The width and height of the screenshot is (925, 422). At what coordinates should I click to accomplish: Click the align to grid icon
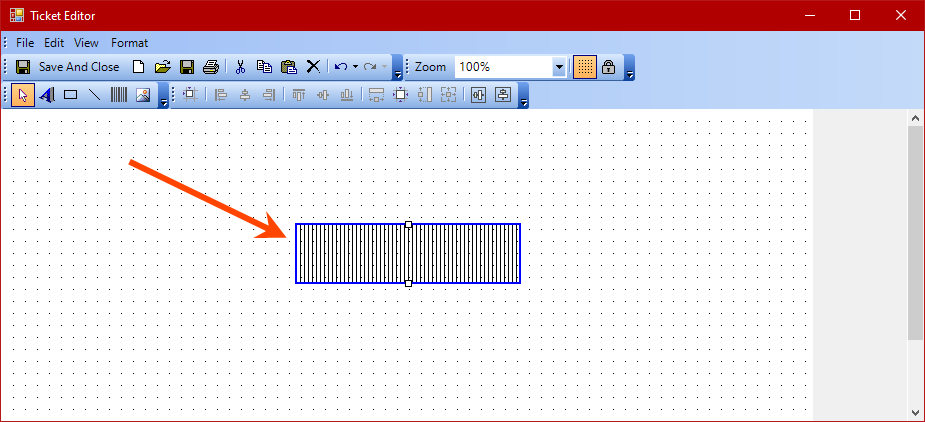coord(191,94)
